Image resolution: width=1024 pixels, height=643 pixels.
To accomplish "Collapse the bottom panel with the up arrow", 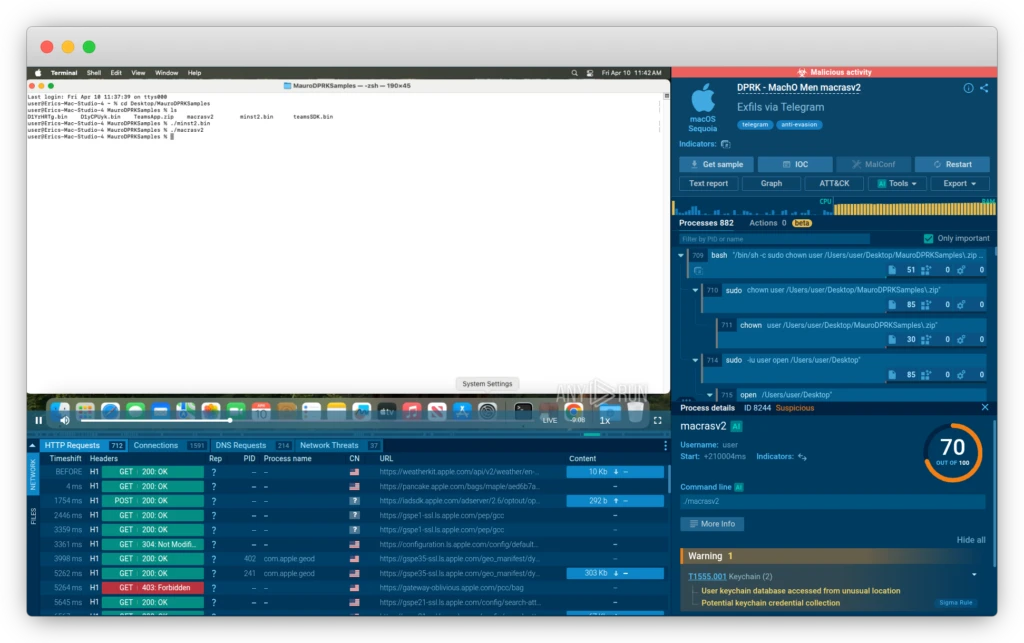I will (32, 445).
